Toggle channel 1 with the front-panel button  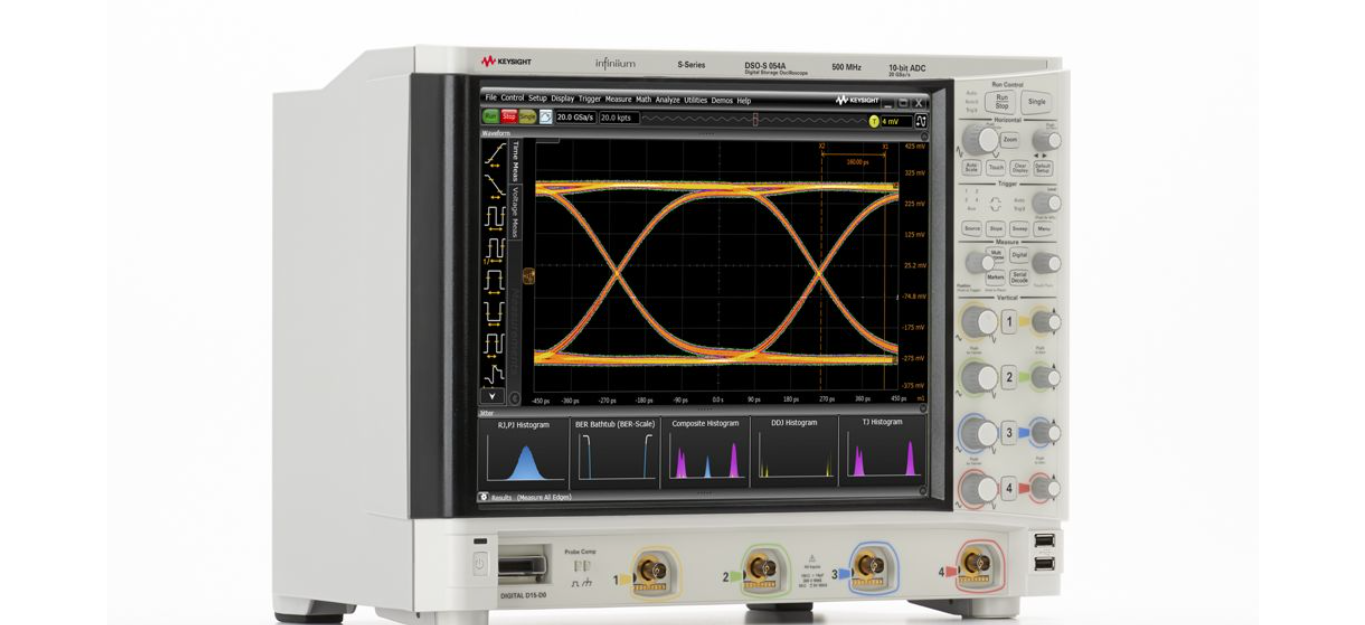tap(1009, 322)
